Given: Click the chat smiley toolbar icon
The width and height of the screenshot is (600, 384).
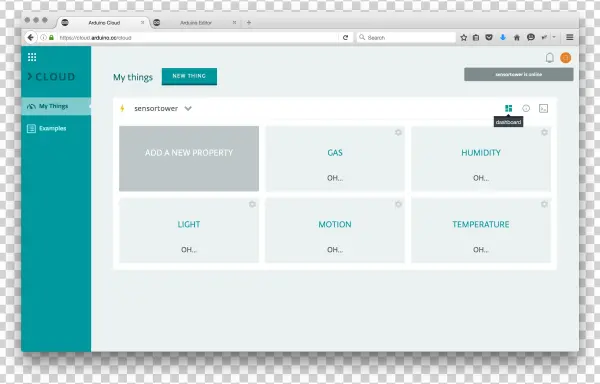Looking at the screenshot, I should click(x=531, y=37).
